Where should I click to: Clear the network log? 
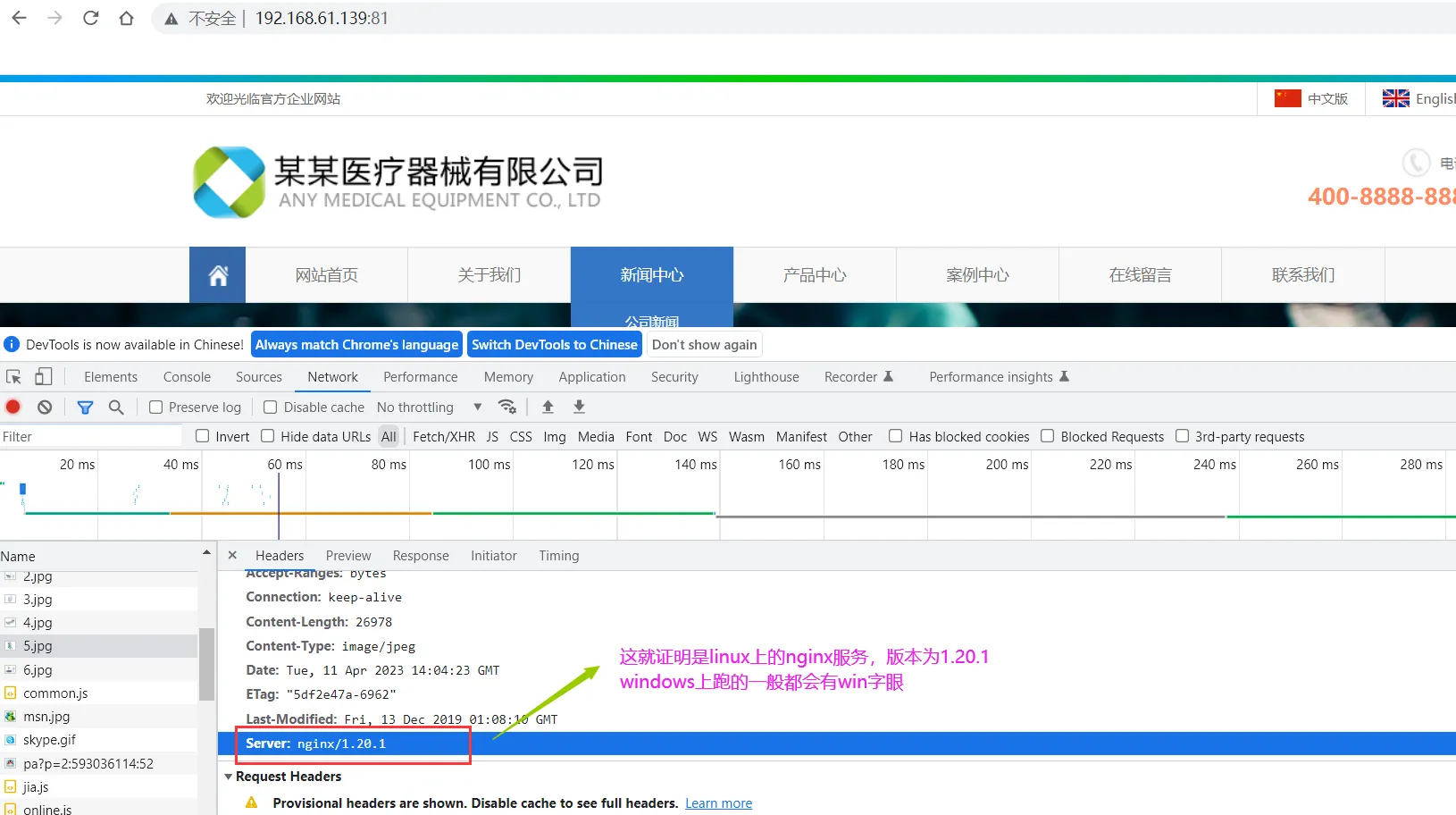tap(45, 407)
